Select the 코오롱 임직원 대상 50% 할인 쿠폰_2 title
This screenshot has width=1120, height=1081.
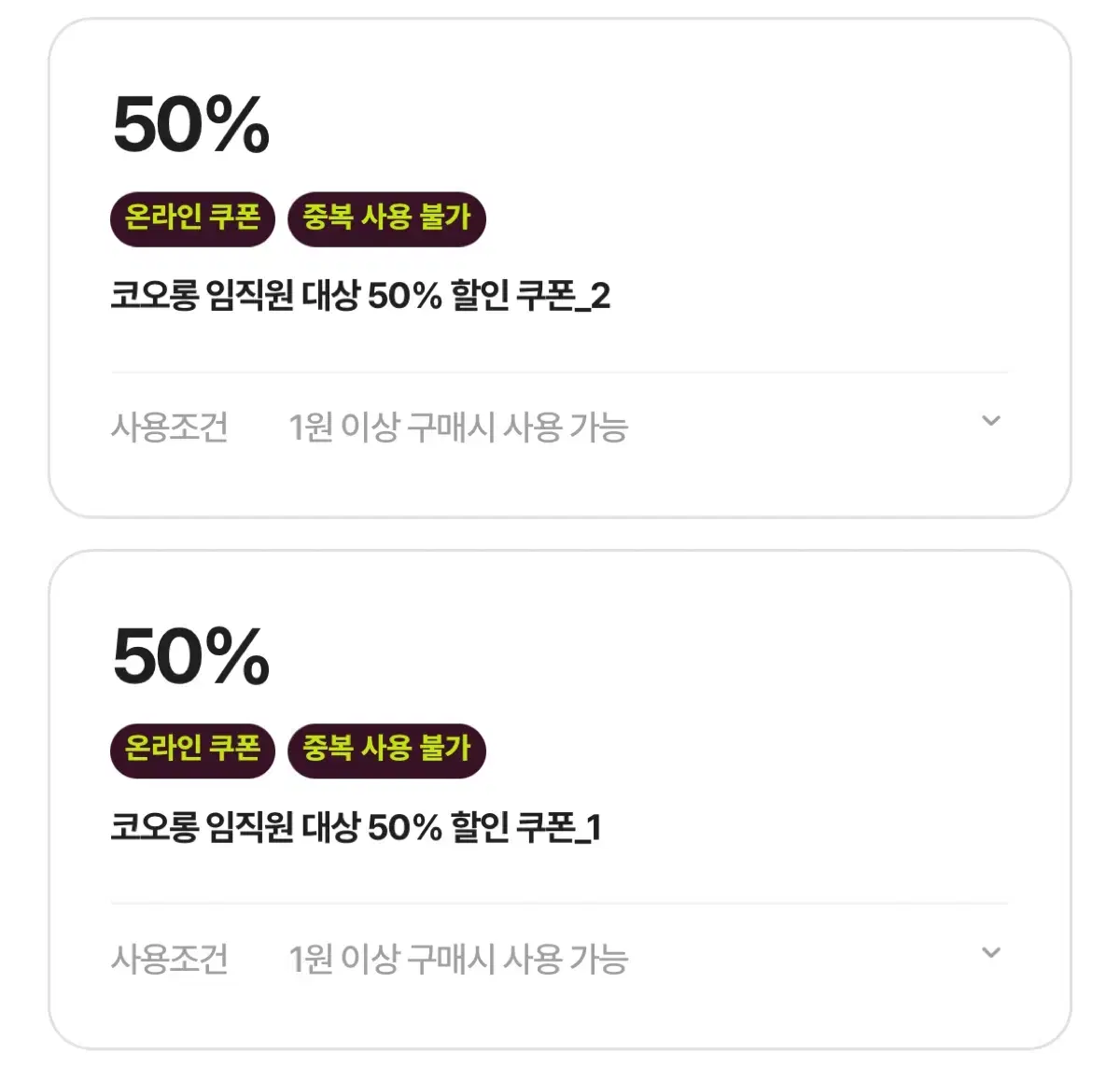click(360, 297)
